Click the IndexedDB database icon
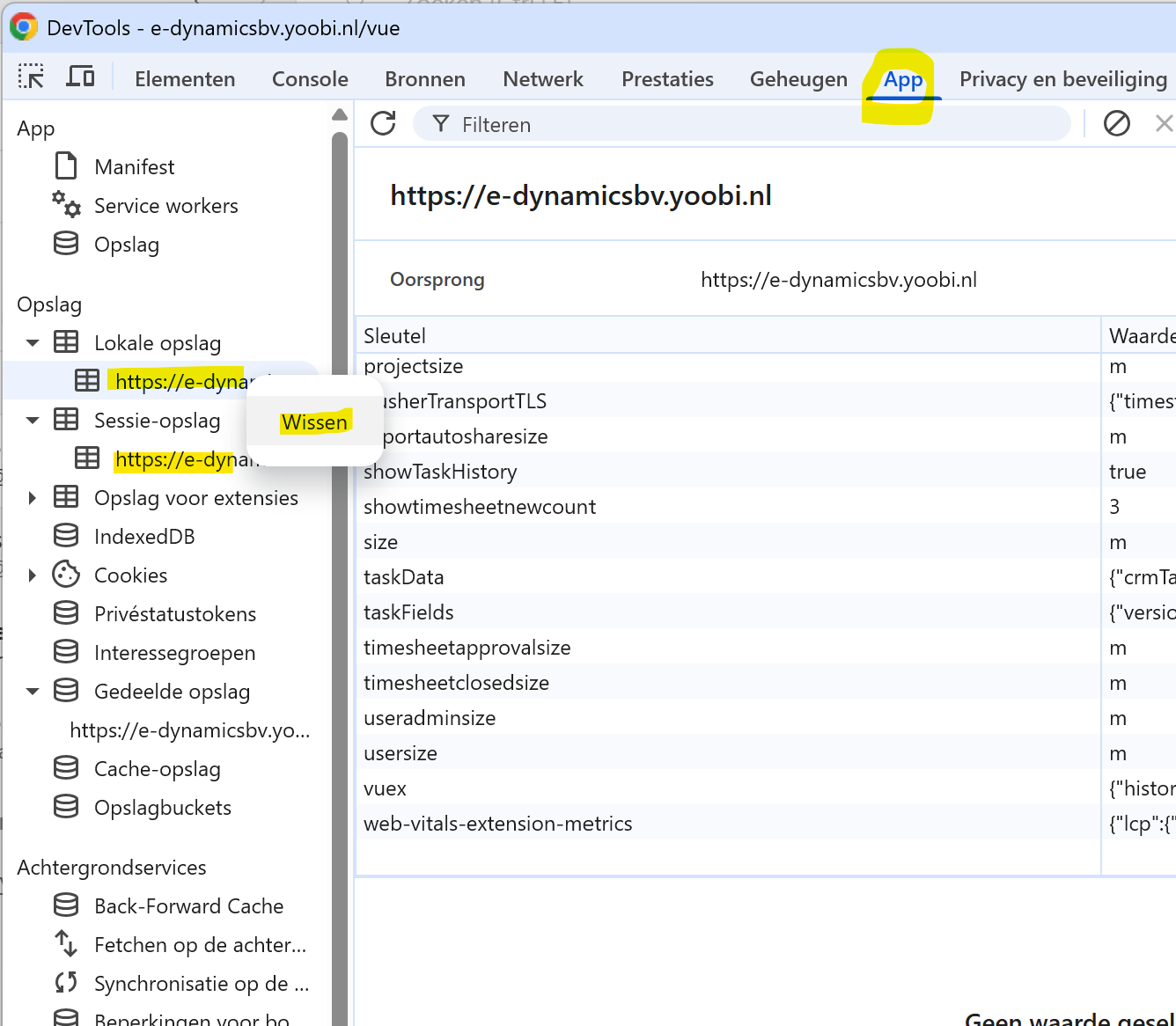This screenshot has height=1026, width=1176. [x=66, y=536]
